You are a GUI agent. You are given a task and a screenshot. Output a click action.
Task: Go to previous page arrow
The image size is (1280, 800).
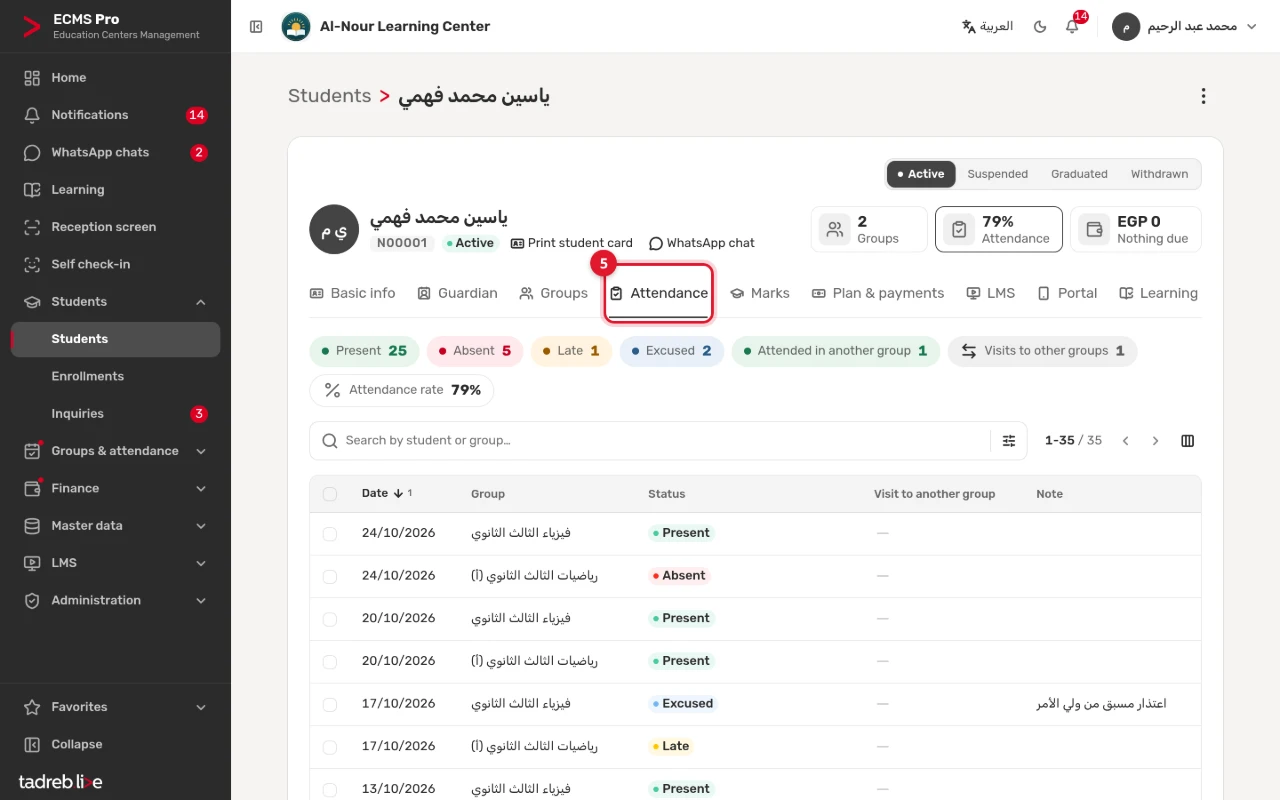click(1125, 441)
